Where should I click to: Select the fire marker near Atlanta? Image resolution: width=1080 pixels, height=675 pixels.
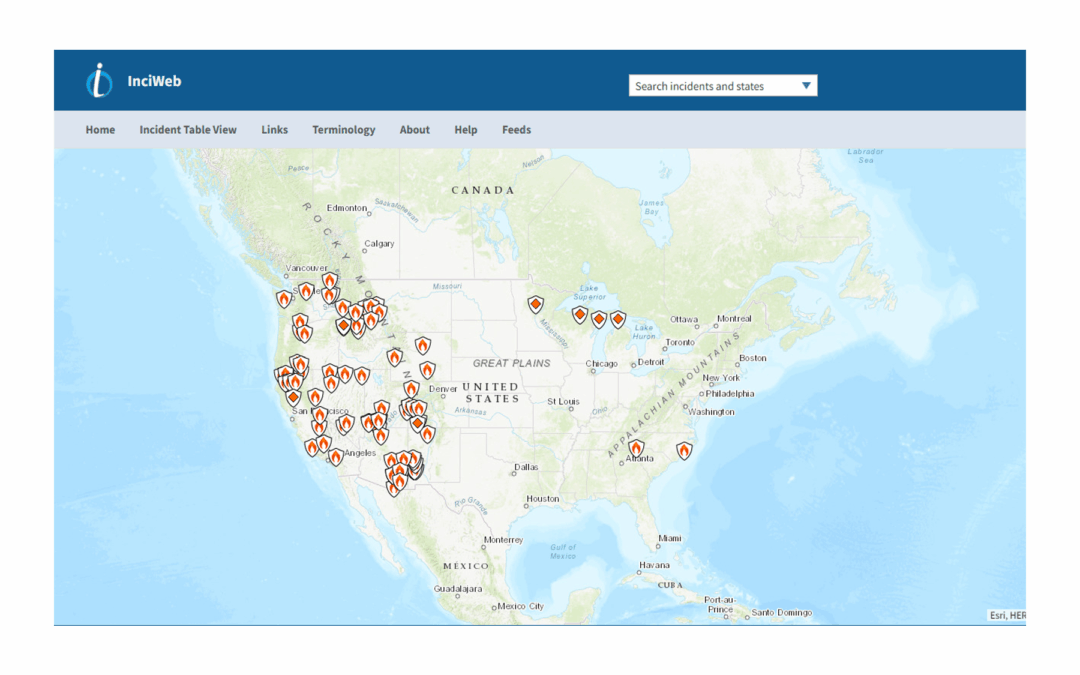click(x=636, y=448)
